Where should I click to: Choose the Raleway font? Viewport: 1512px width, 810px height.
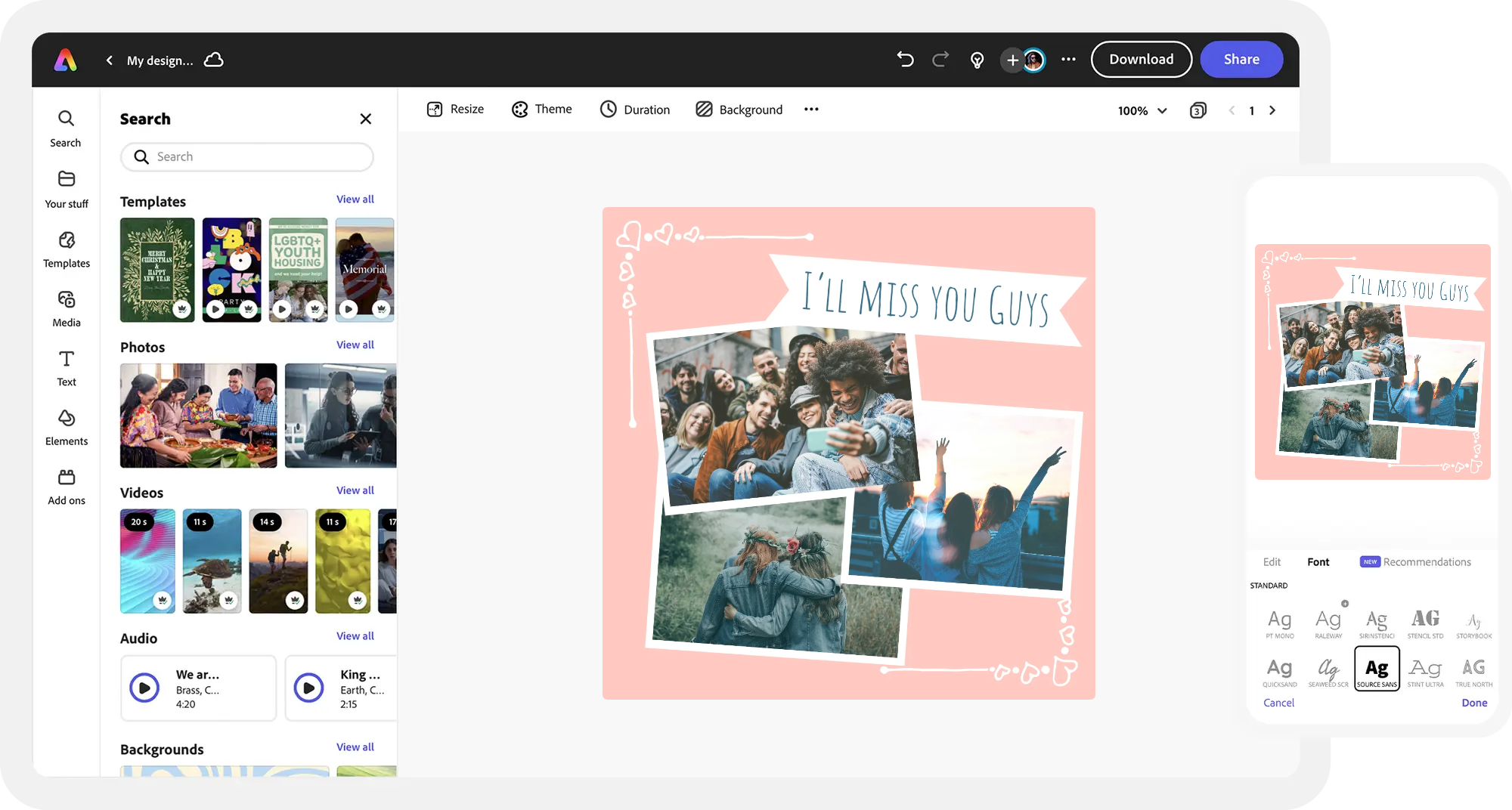[x=1328, y=624]
